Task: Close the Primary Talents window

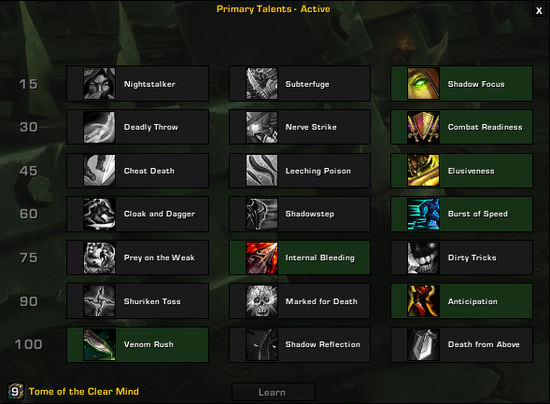Action: (539, 11)
